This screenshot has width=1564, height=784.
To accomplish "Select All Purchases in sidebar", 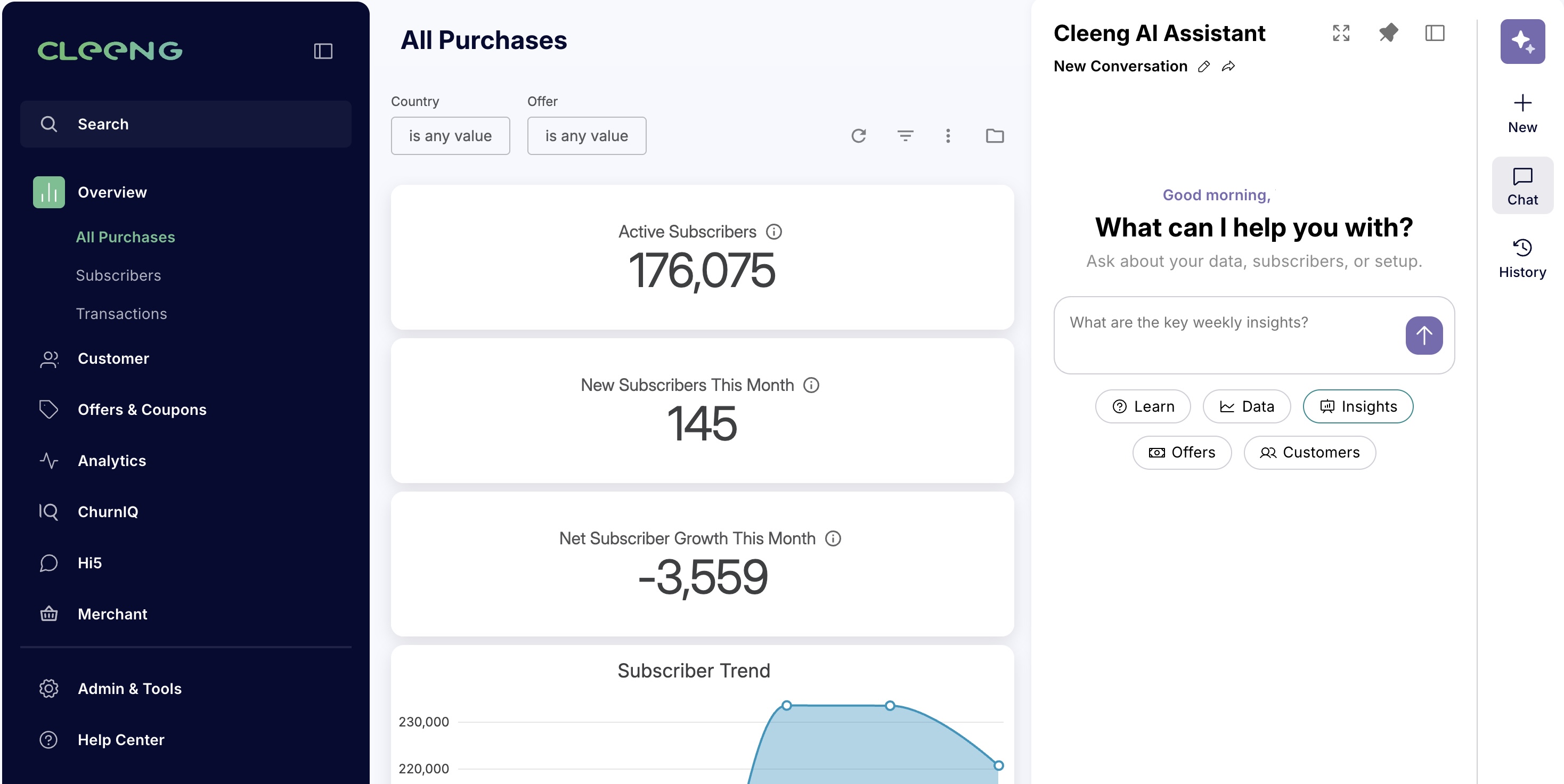I will [x=125, y=237].
